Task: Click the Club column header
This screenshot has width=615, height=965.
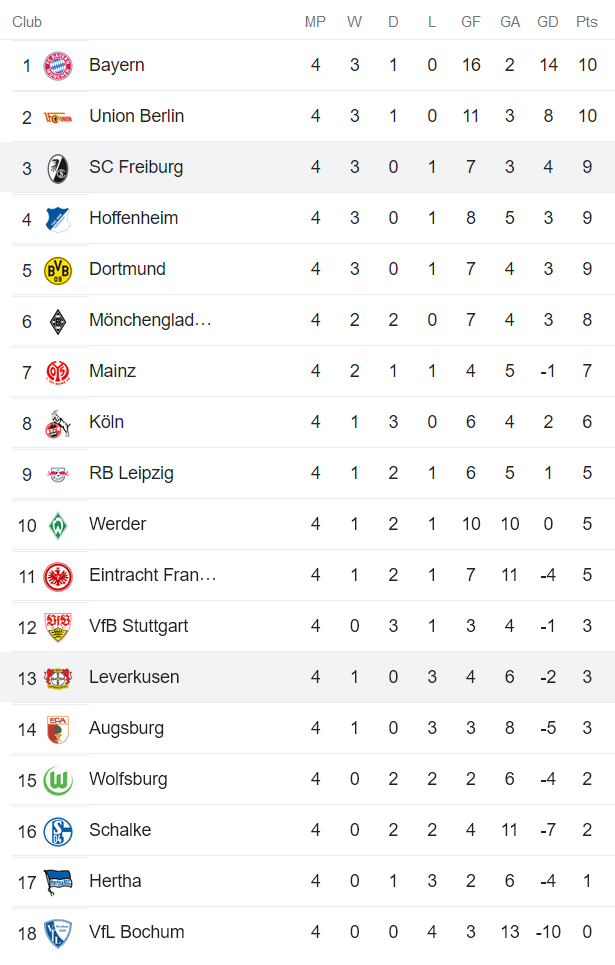Action: coord(27,21)
